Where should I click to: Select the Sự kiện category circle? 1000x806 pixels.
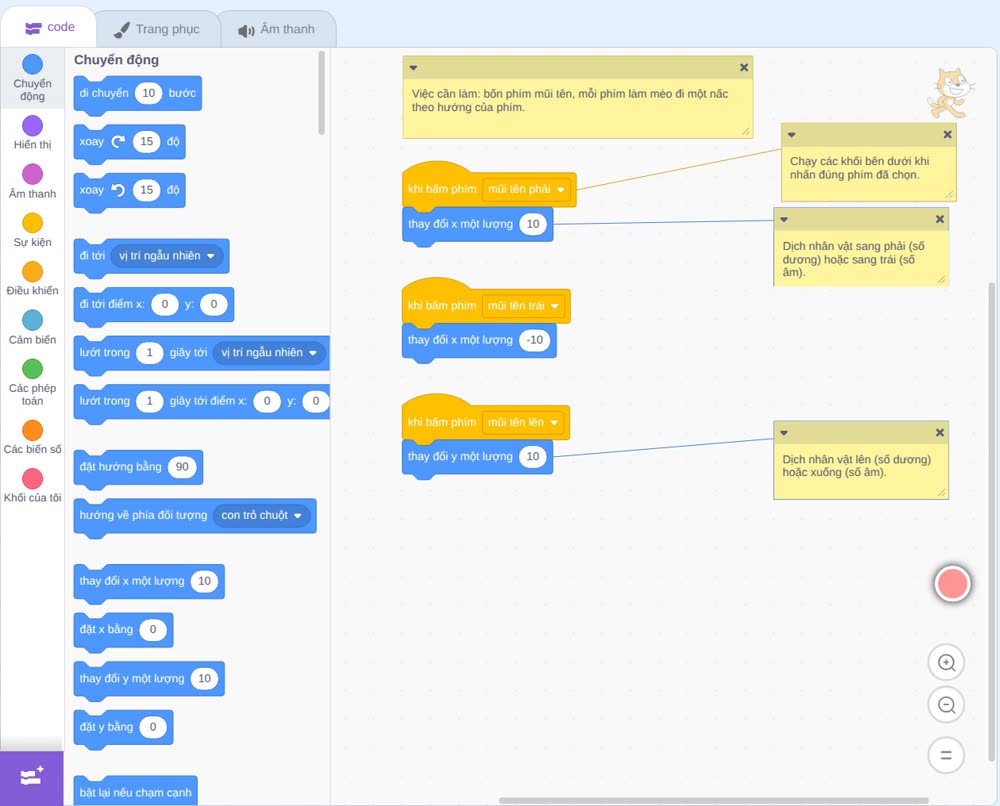pos(33,223)
